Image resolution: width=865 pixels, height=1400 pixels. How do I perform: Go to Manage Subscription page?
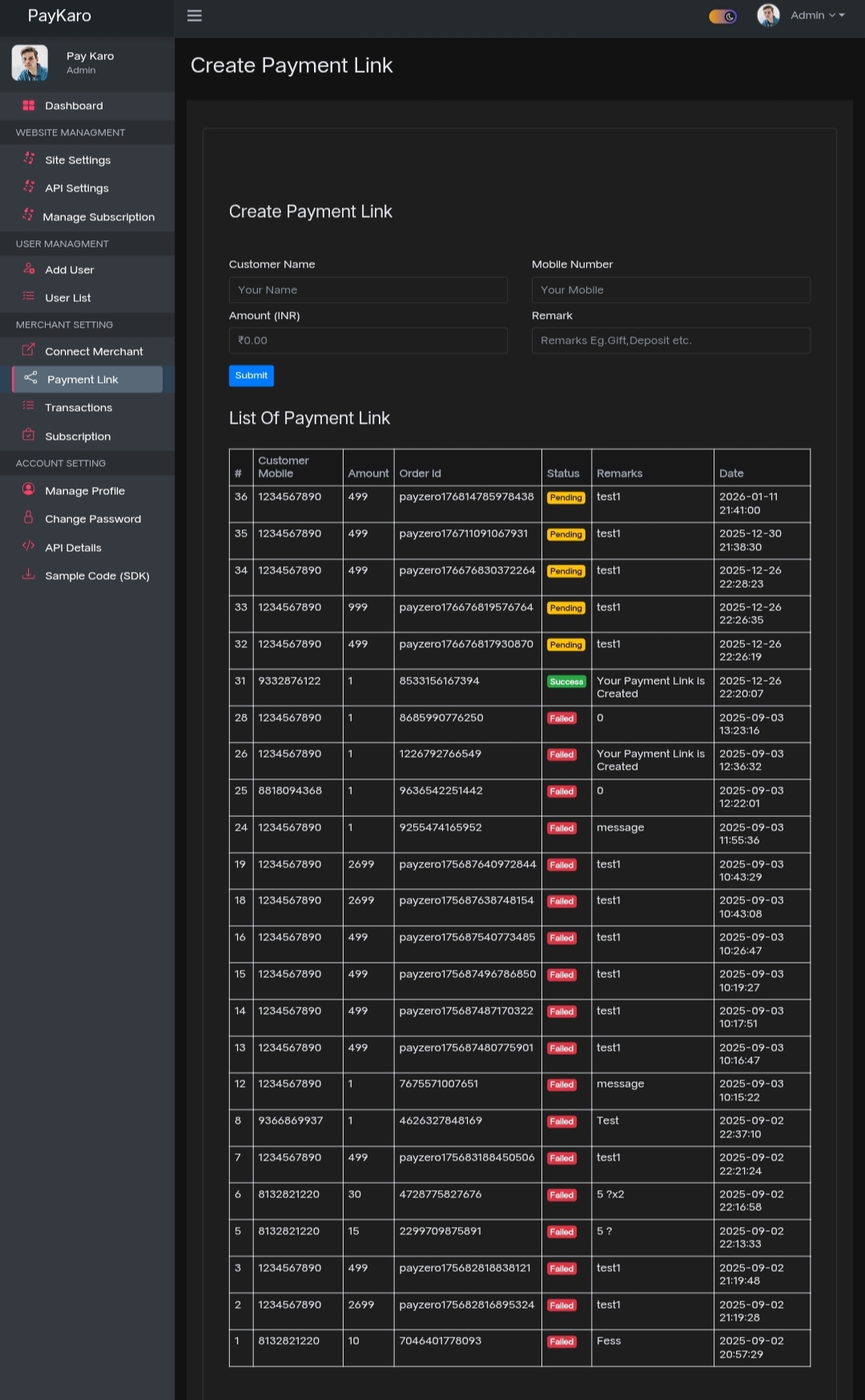(x=99, y=217)
